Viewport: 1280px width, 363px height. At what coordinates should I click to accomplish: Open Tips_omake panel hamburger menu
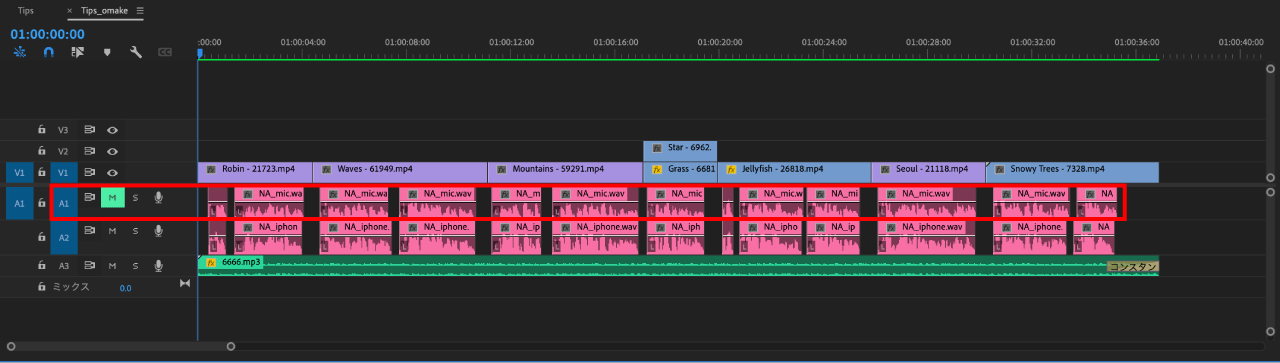coord(140,10)
